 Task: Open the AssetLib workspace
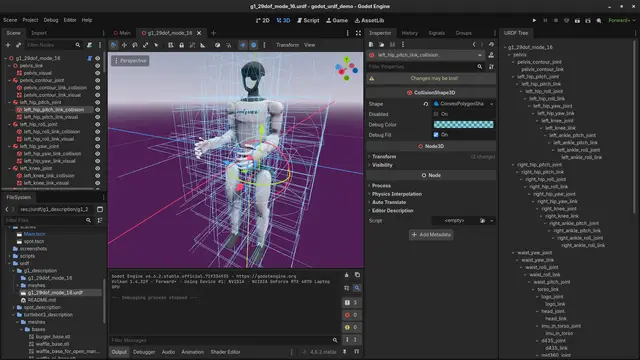tap(369, 20)
